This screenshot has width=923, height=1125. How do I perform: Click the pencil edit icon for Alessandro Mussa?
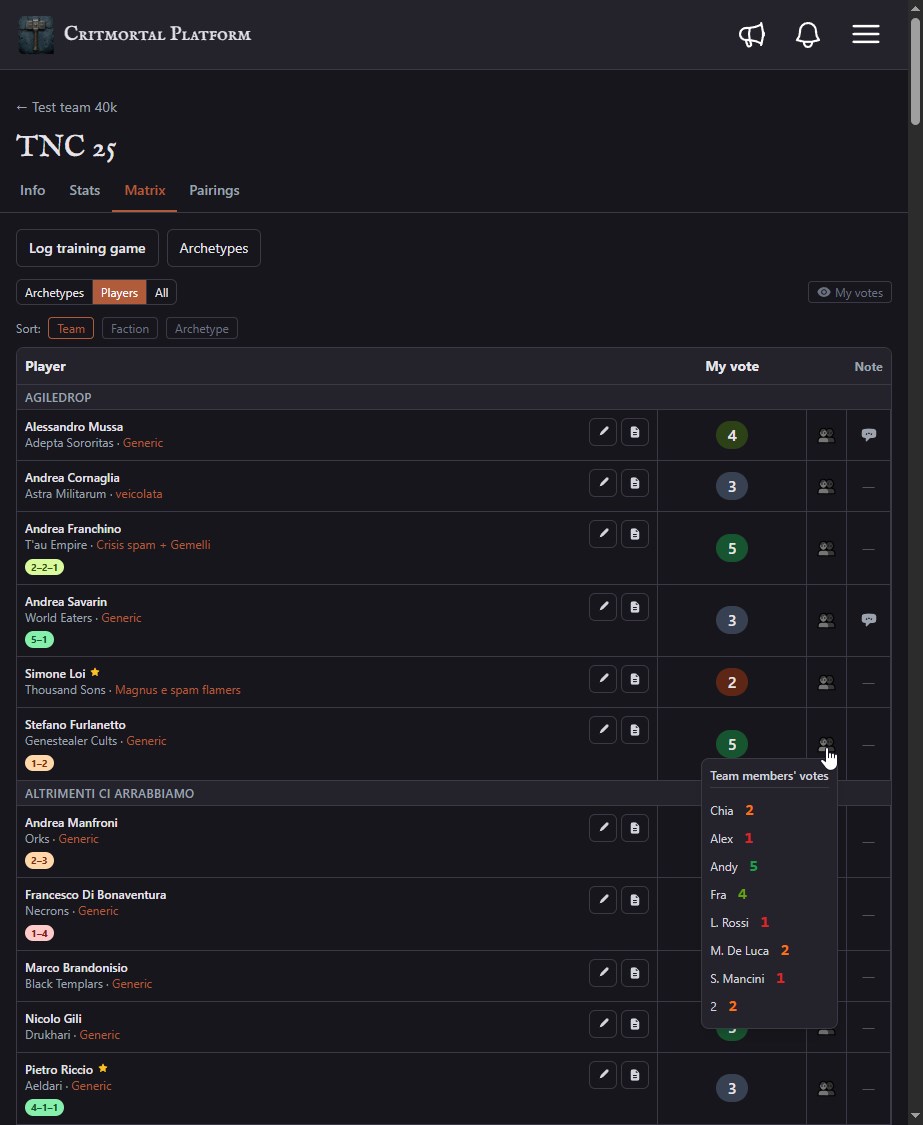click(x=603, y=432)
